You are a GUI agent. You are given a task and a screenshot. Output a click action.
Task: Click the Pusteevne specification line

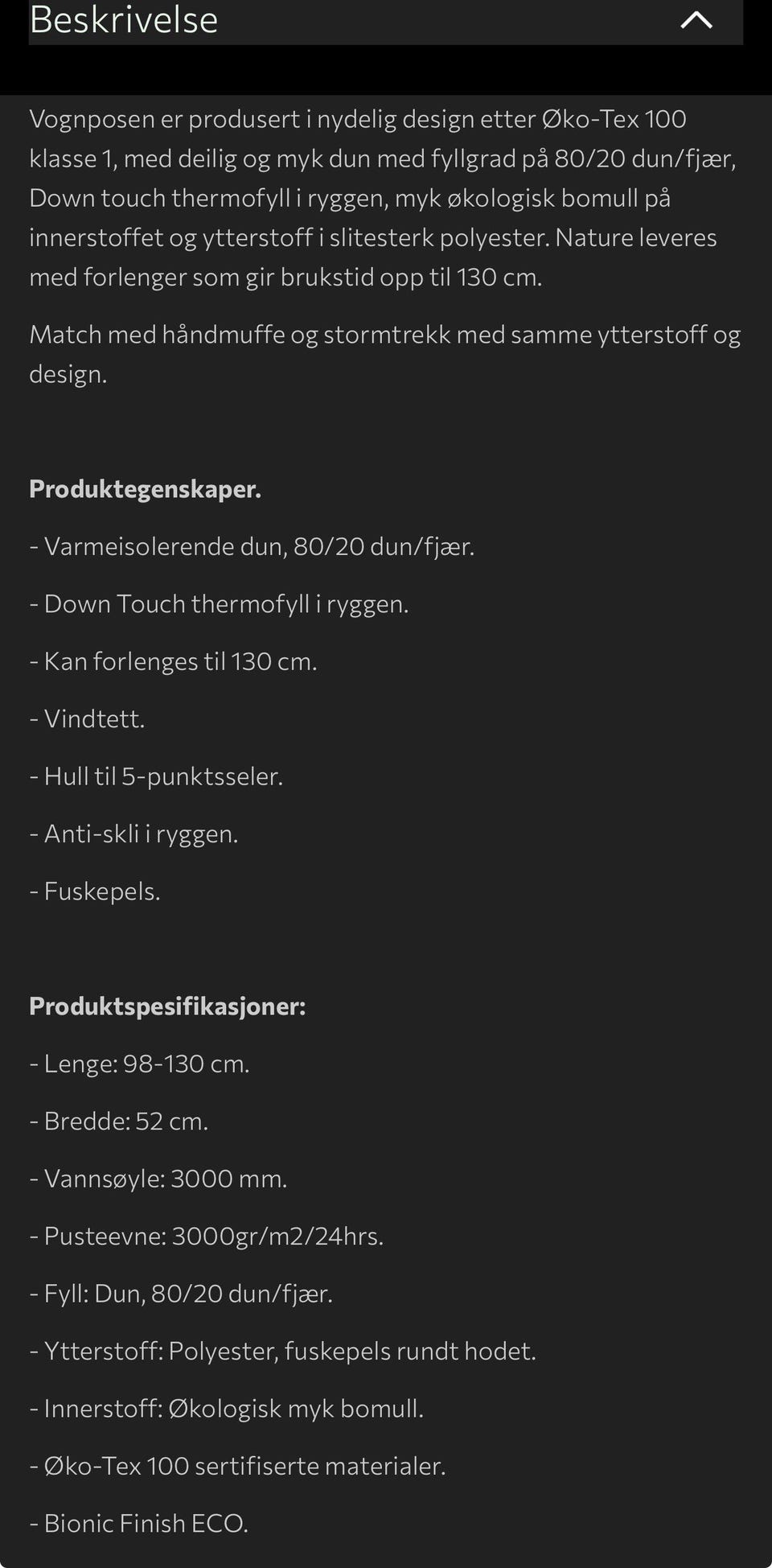(x=207, y=1236)
